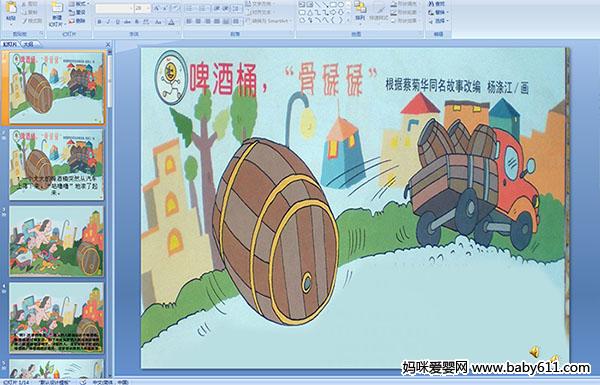
Task: Click the Find button in editing group
Action: 438,4
